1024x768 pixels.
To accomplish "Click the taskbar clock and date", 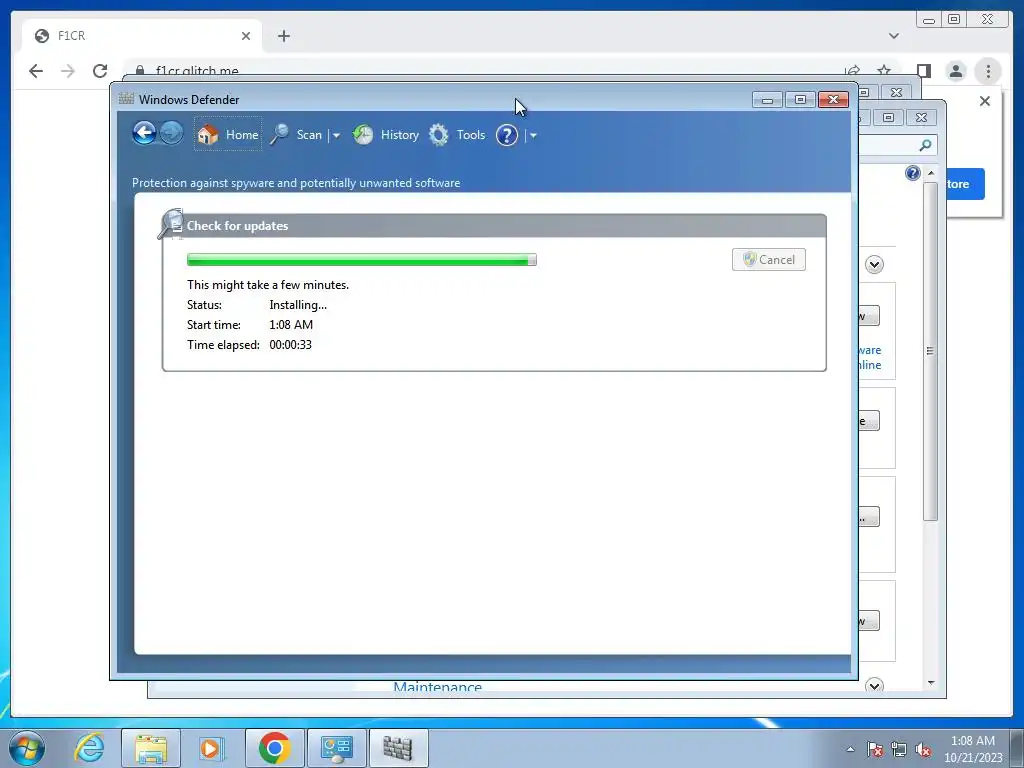I will [x=973, y=749].
